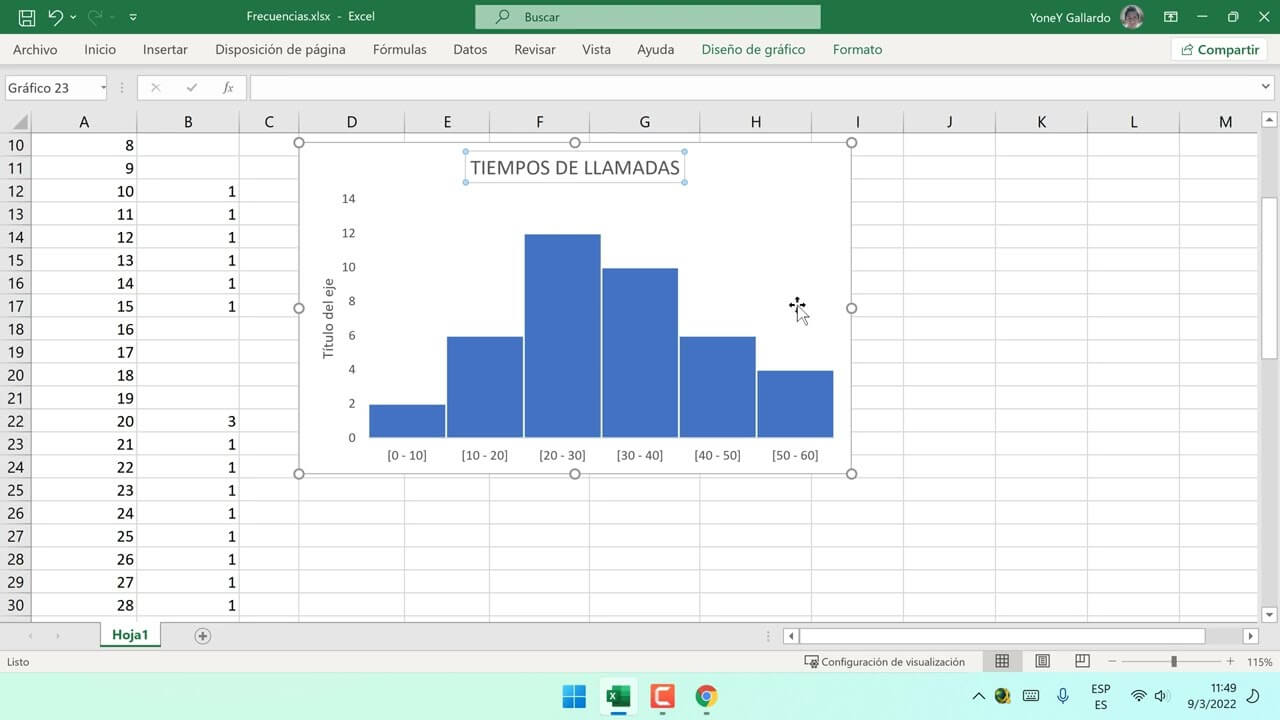The height and width of the screenshot is (720, 1280).
Task: Click the Compartir button
Action: tap(1219, 49)
